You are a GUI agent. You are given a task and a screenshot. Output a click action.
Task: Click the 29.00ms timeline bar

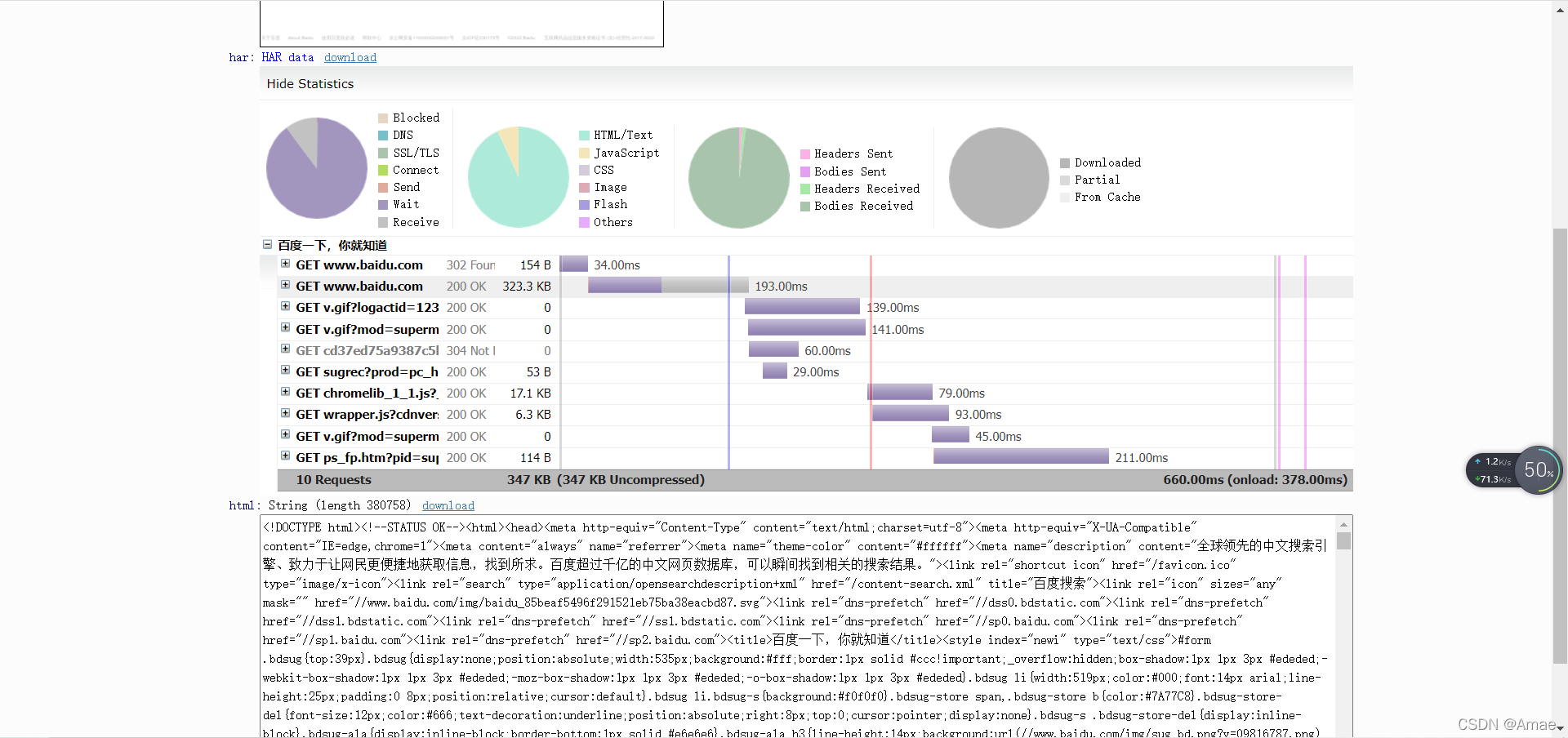tap(775, 371)
